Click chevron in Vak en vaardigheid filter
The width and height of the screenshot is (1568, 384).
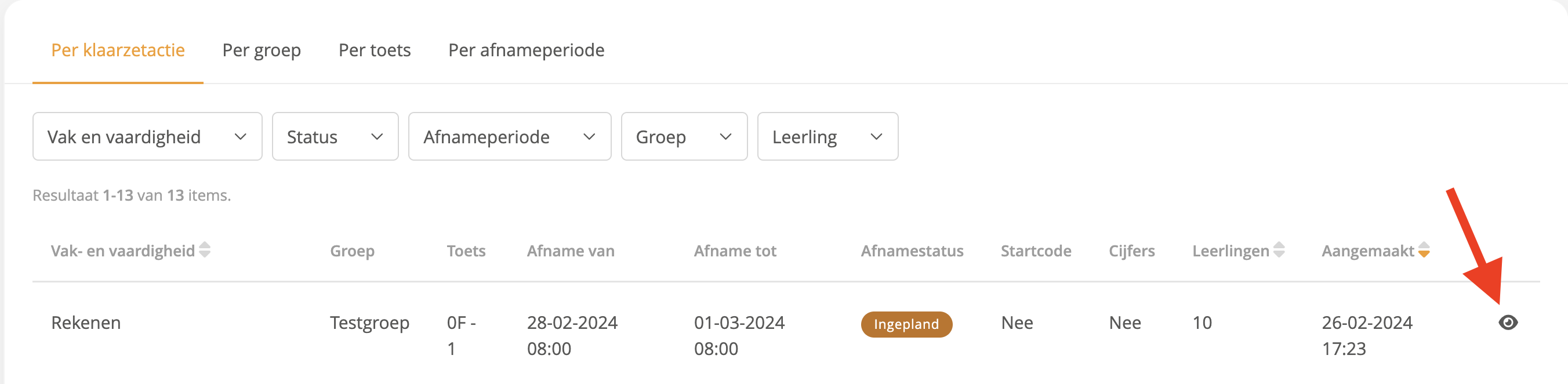click(x=241, y=137)
